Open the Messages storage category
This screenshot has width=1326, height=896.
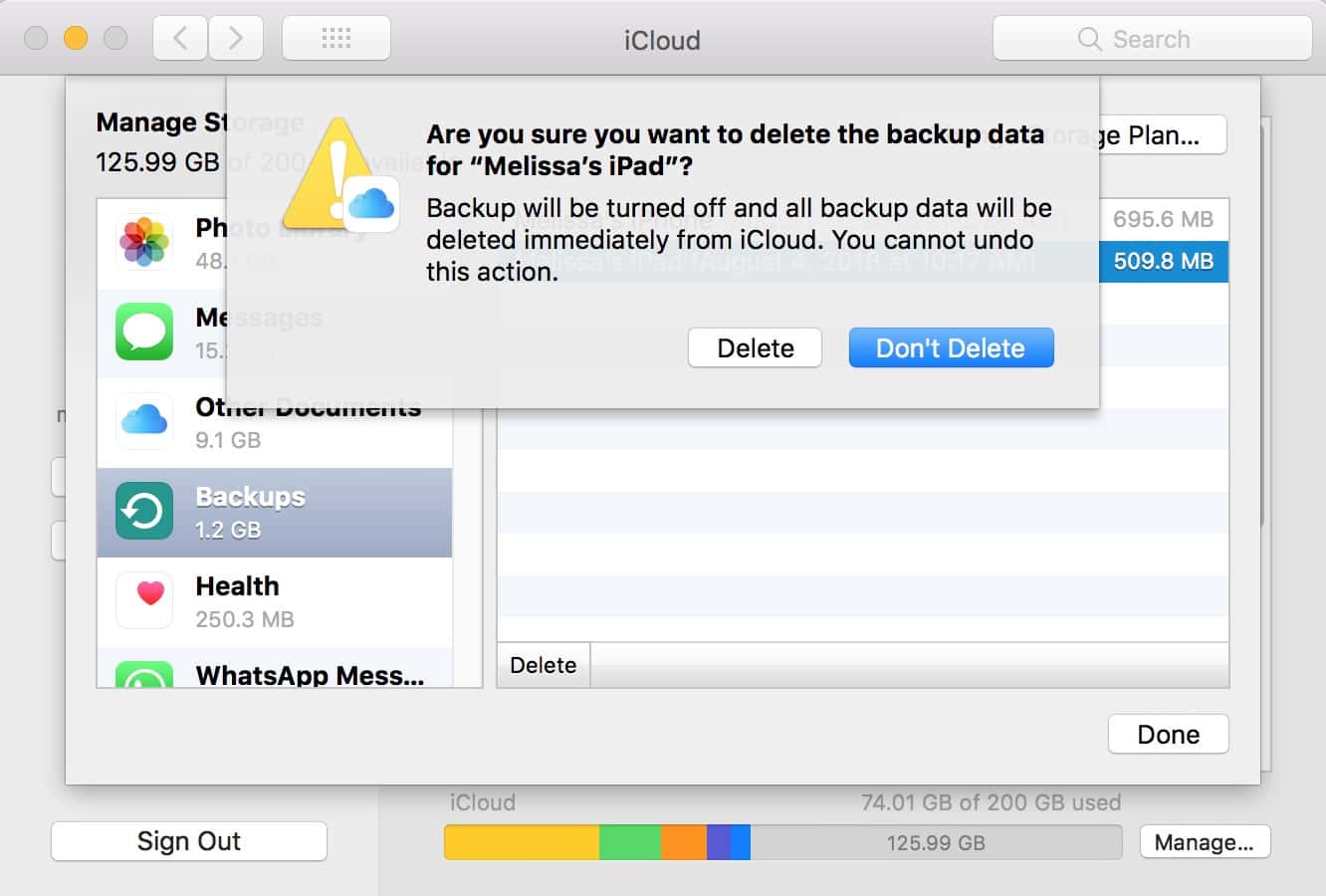(x=143, y=332)
